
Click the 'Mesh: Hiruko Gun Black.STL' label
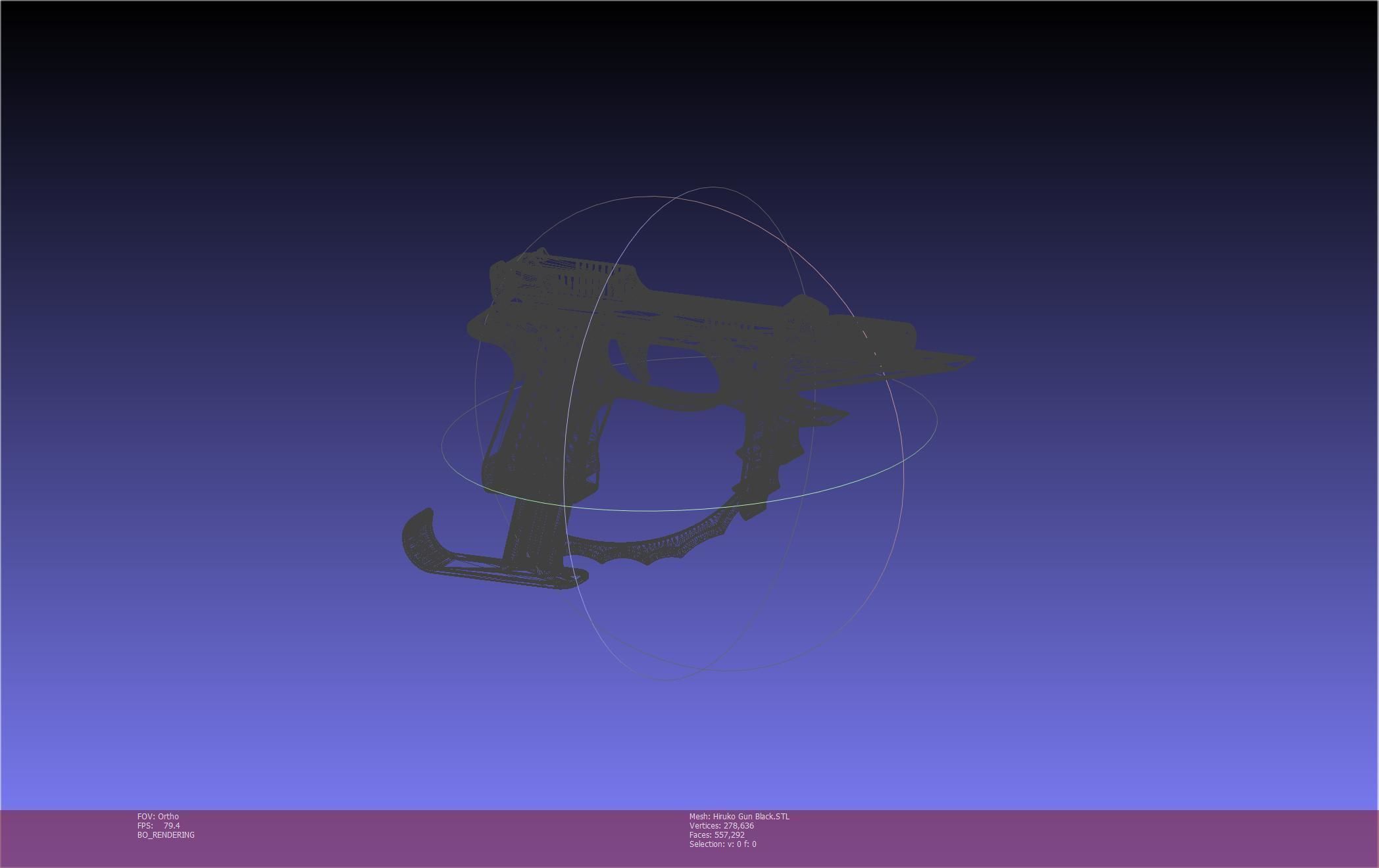click(x=740, y=816)
